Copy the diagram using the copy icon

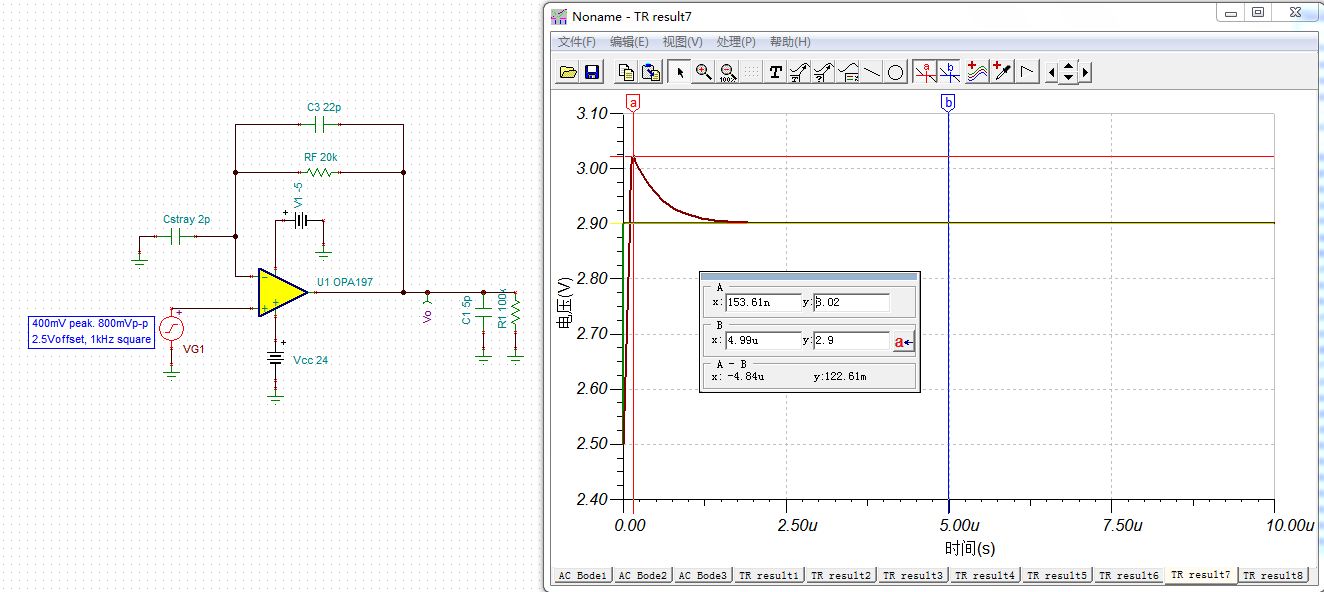(x=626, y=72)
